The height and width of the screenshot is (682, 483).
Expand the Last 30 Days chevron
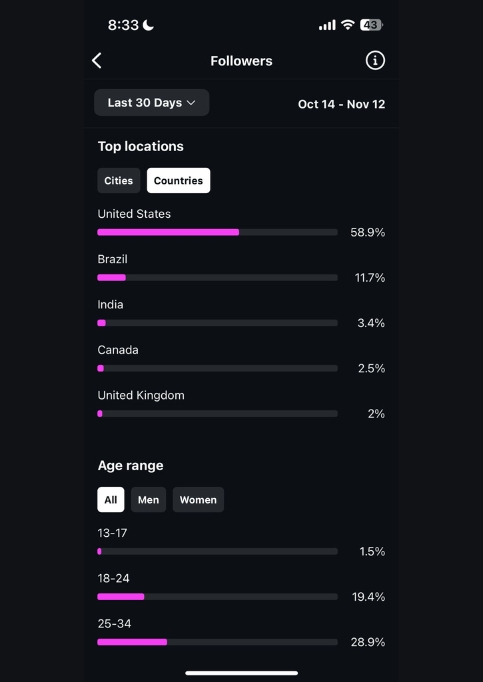191,103
